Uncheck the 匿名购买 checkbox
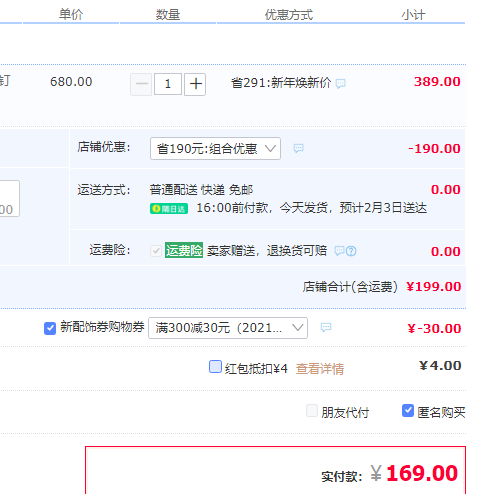 pyautogui.click(x=408, y=411)
